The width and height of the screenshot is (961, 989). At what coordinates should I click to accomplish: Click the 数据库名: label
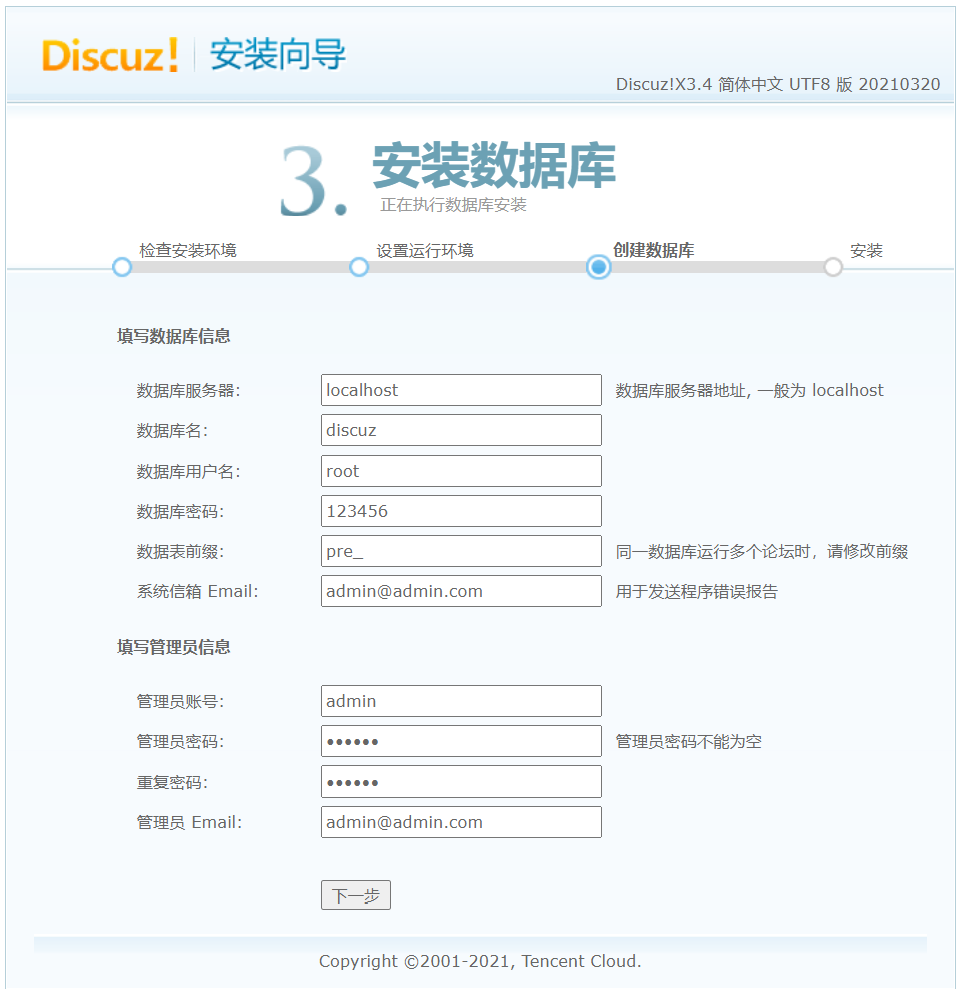point(172,431)
